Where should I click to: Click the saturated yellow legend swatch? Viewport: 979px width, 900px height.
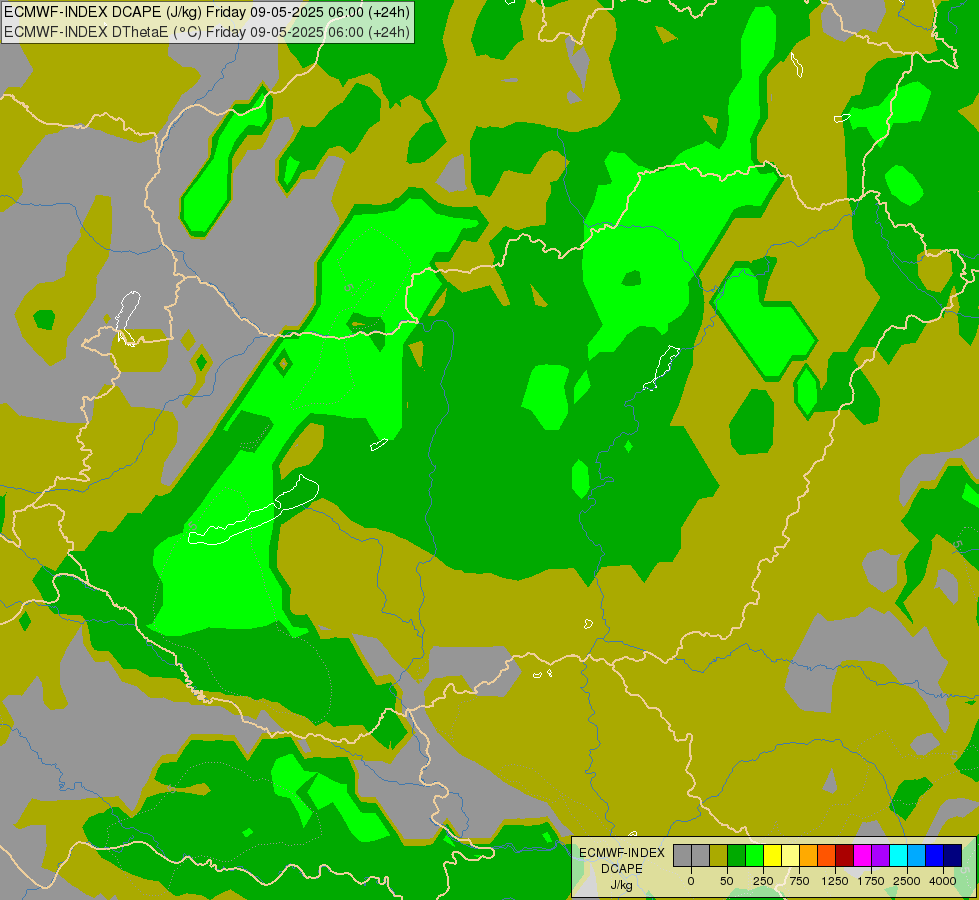click(772, 855)
